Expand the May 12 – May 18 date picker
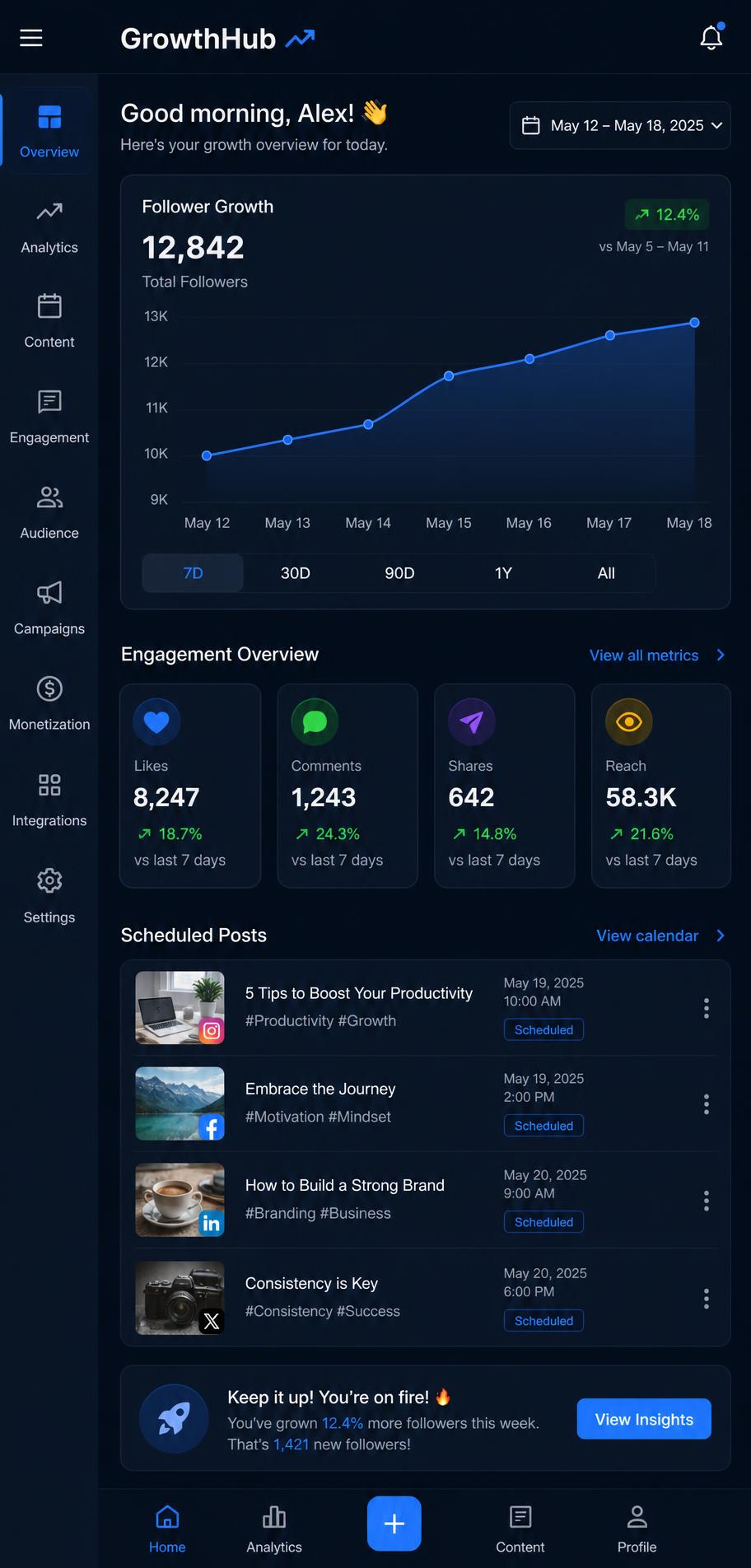 (x=620, y=125)
